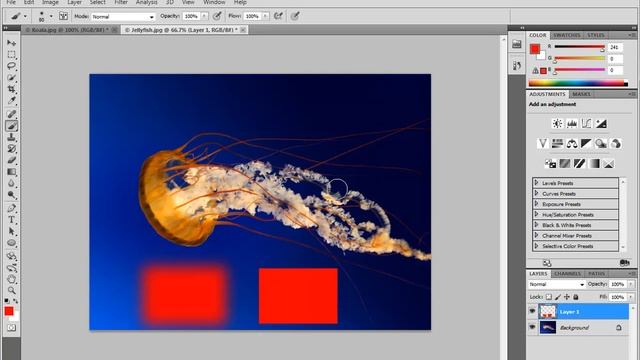Viewport: 640px width, 360px height.
Task: Hide Layer 1 with eye icon
Action: coord(532,311)
